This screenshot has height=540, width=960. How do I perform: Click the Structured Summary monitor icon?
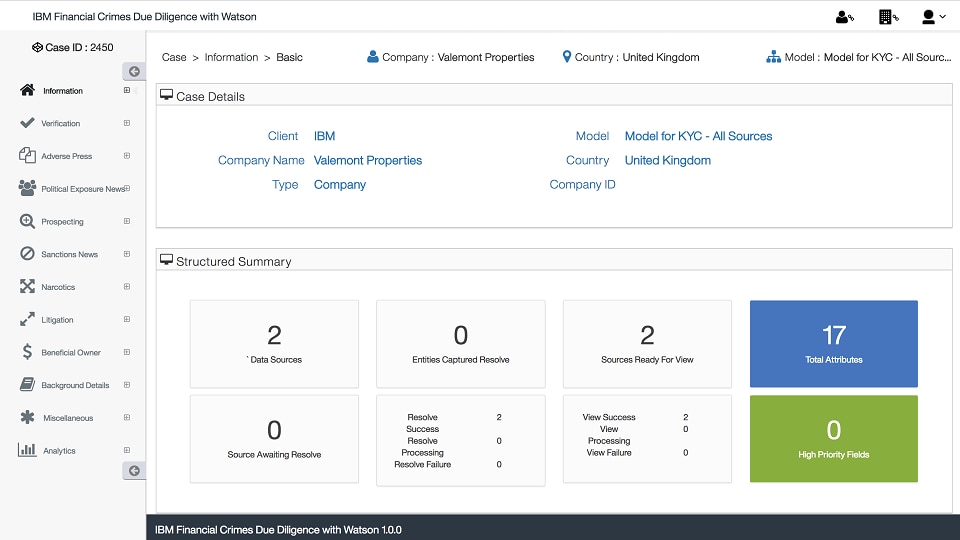coord(166,260)
